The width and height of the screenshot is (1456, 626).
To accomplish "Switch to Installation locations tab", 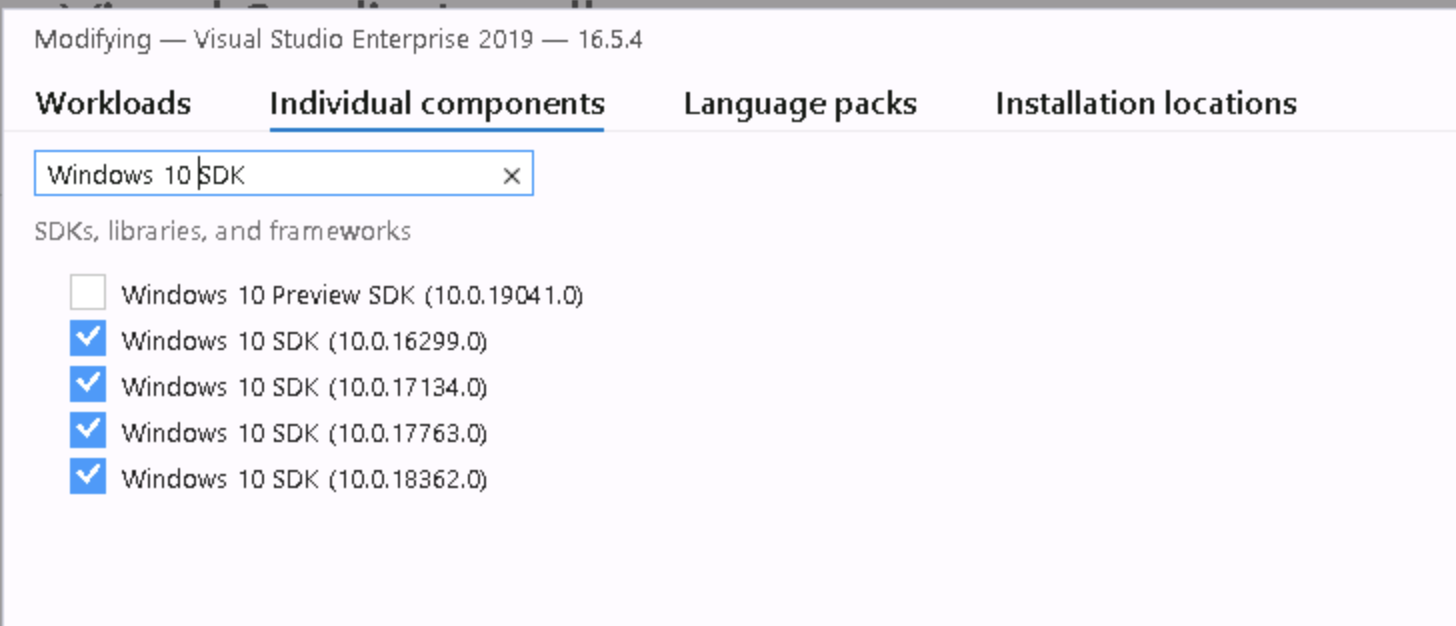I will tap(1146, 103).
